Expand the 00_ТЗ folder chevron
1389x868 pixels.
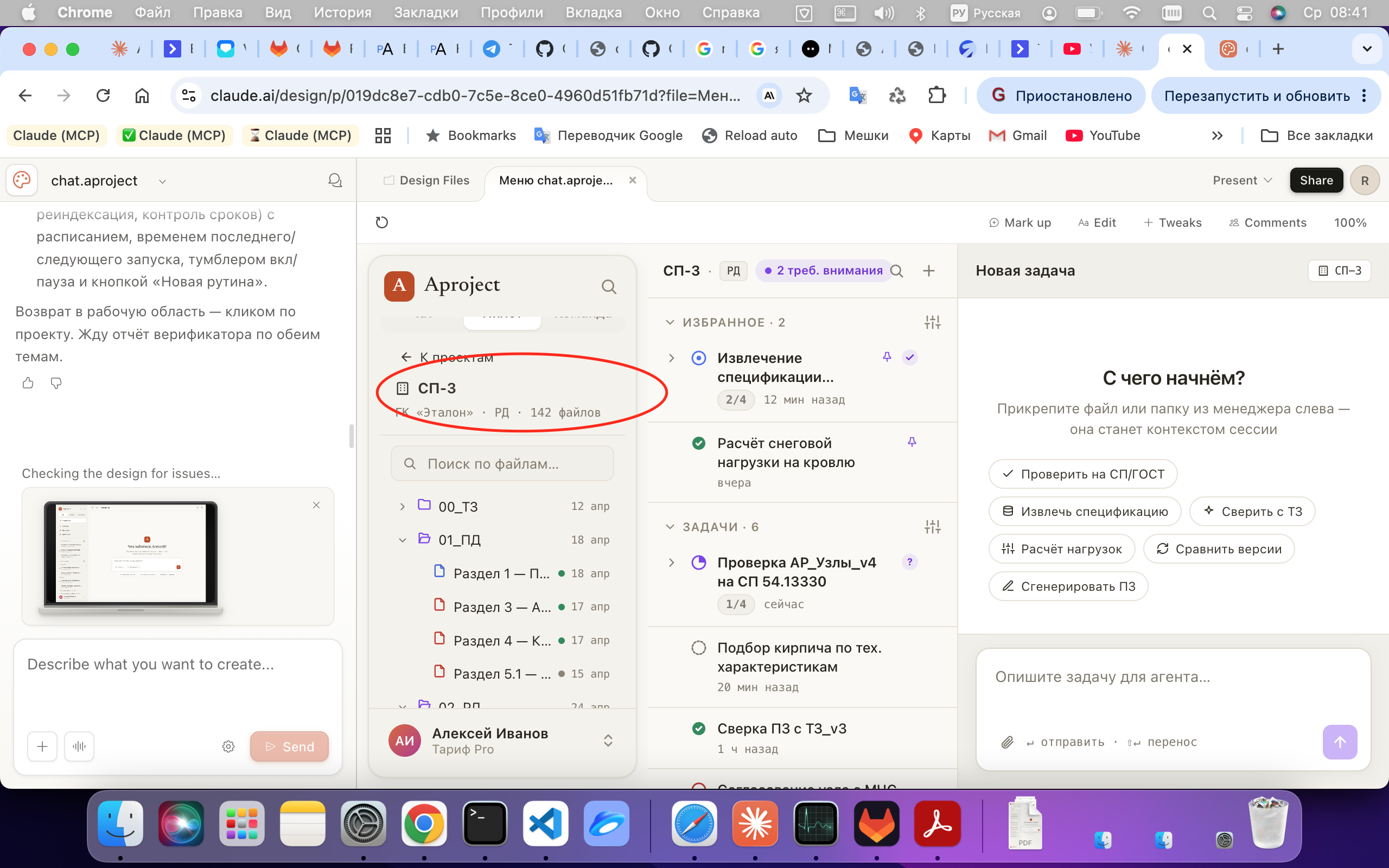403,506
